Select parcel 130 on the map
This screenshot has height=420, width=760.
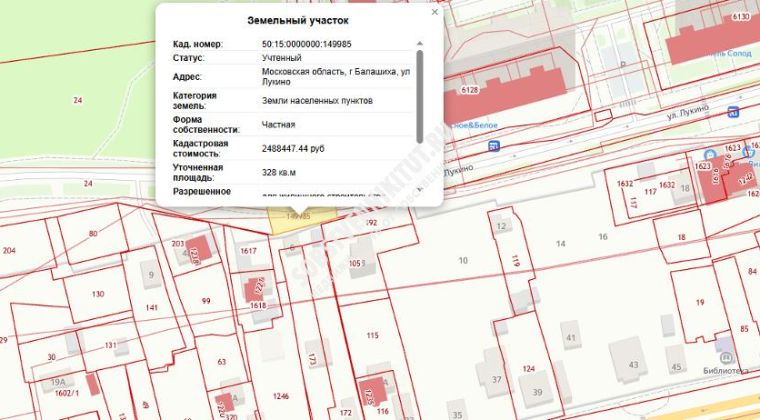(98, 294)
